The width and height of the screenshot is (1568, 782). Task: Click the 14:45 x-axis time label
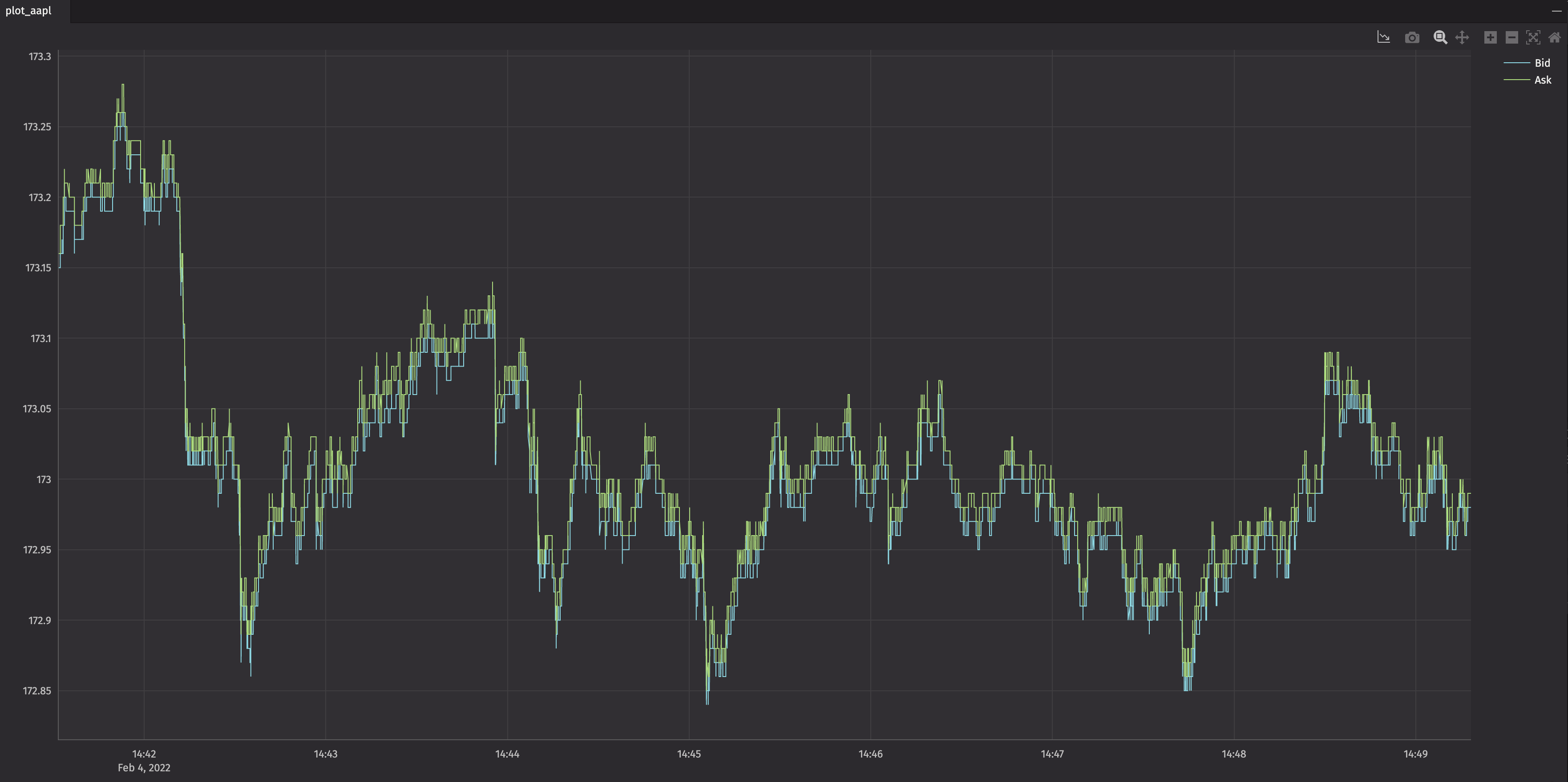coord(689,754)
